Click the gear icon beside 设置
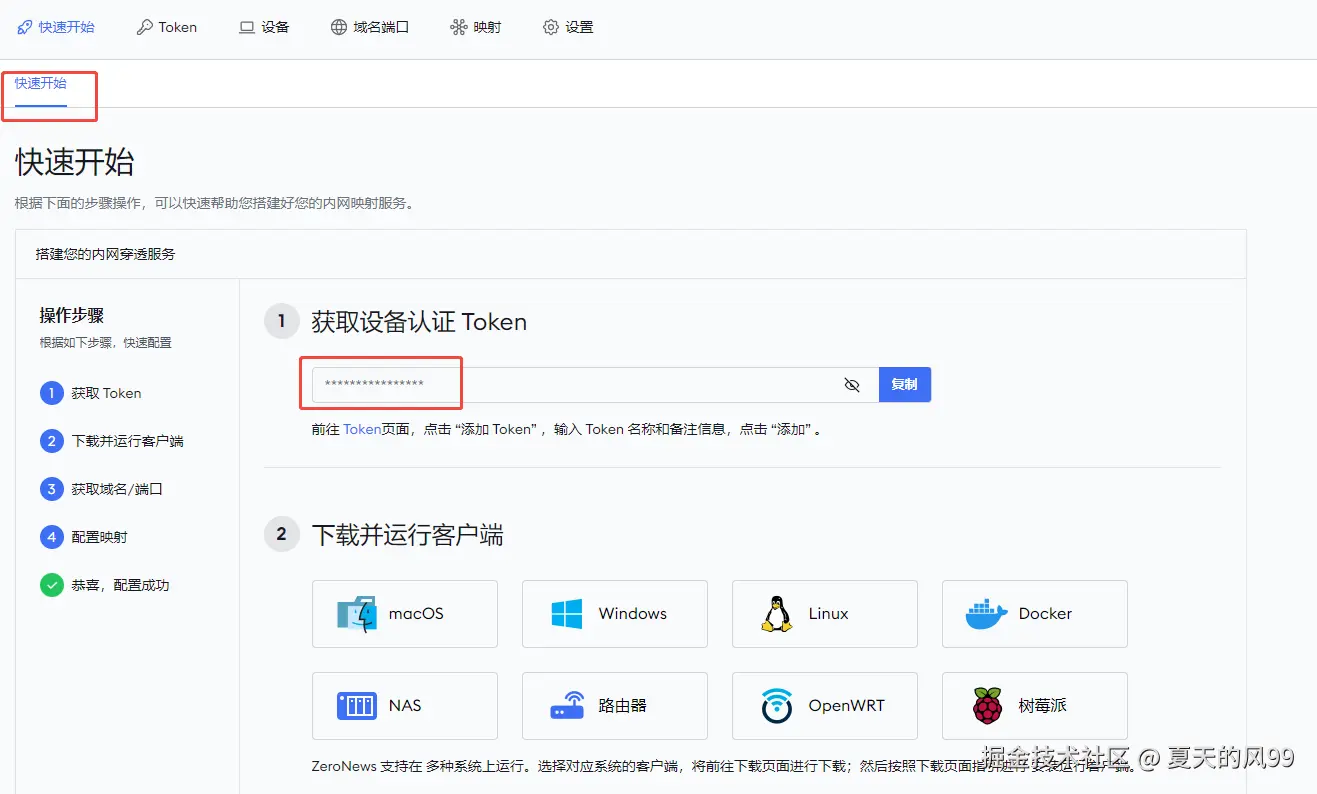 click(550, 27)
